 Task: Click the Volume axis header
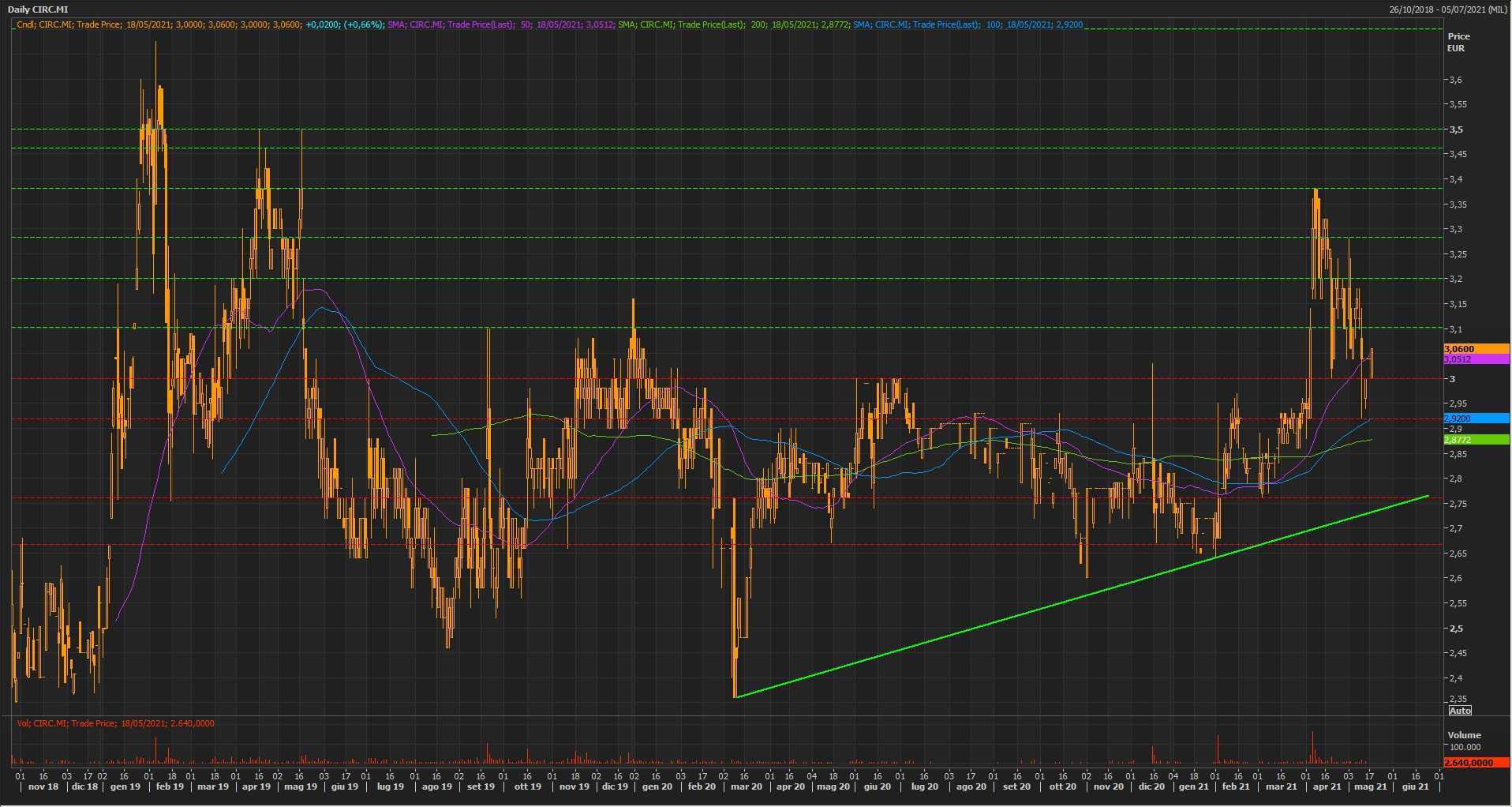click(x=1464, y=735)
